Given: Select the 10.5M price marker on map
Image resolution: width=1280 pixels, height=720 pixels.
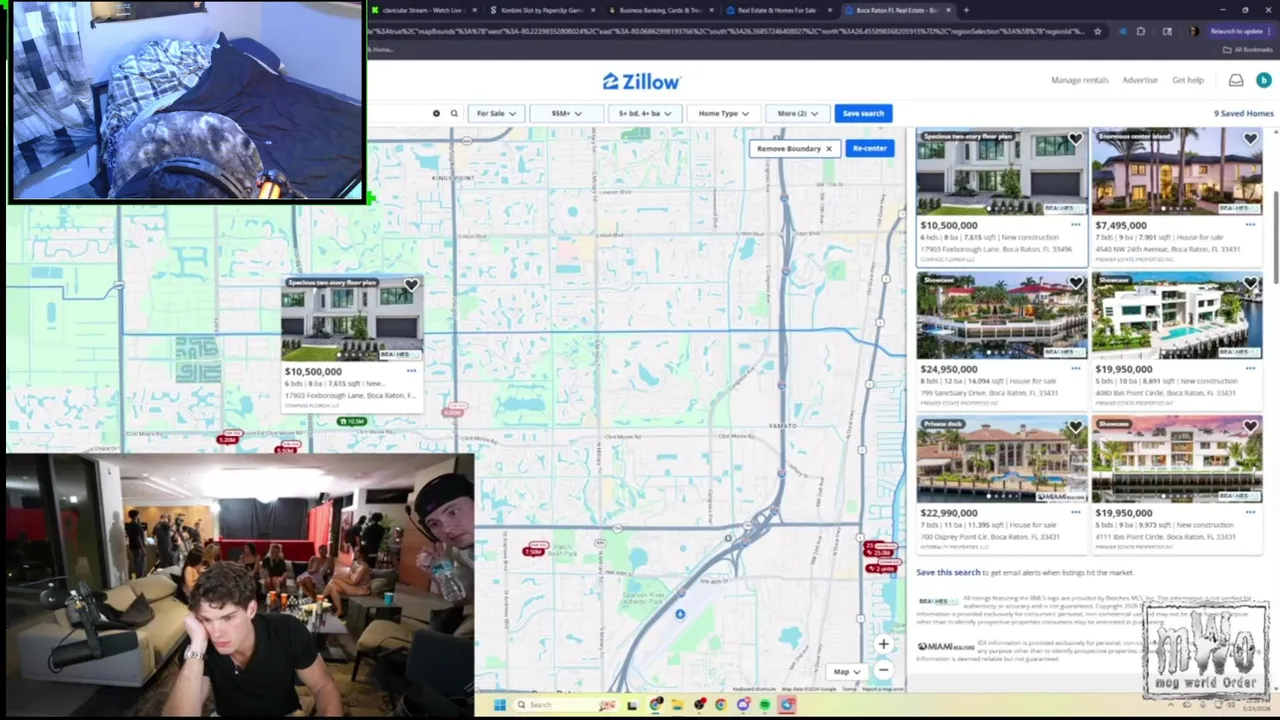Looking at the screenshot, I should click(x=352, y=422).
